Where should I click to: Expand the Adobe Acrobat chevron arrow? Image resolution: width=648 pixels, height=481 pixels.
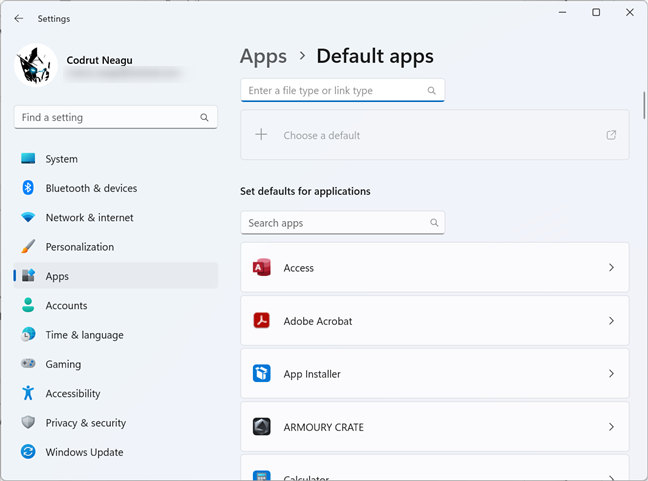tap(611, 321)
